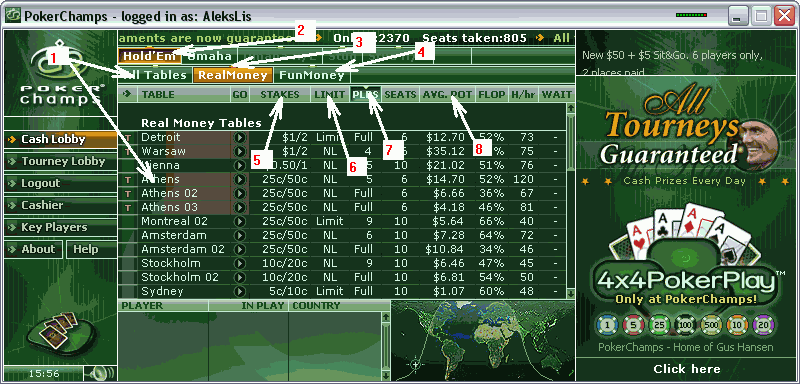Select the Omaha game tab
800x384 pixels.
[207, 56]
